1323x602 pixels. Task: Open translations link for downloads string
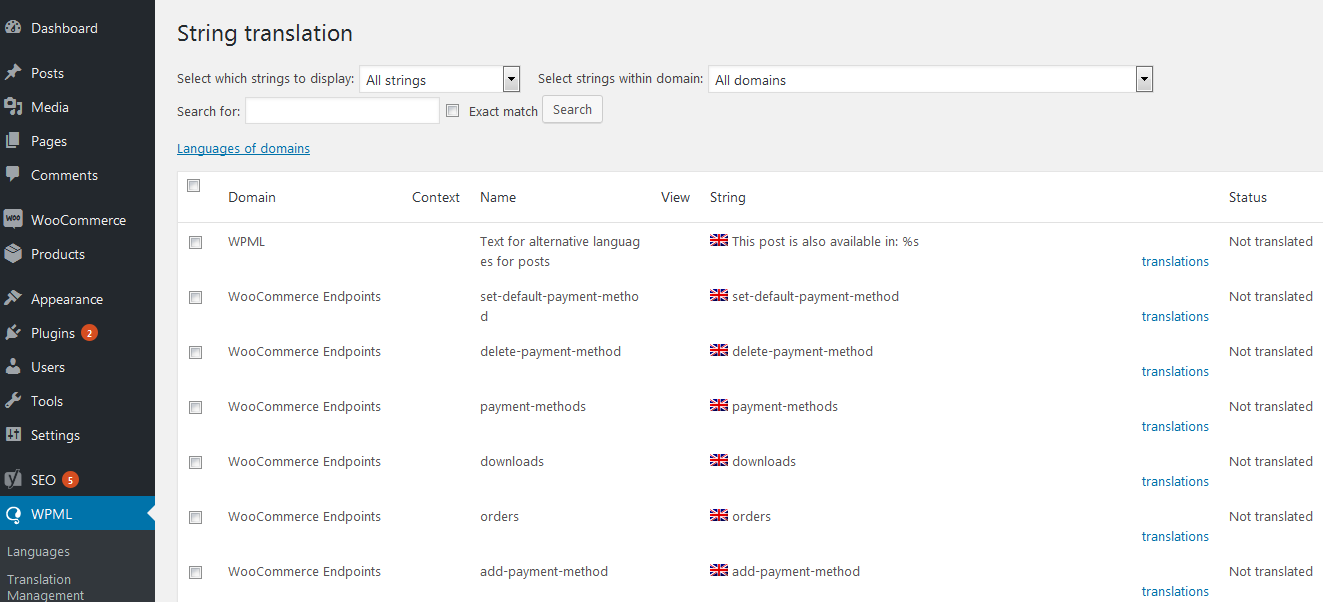1175,481
